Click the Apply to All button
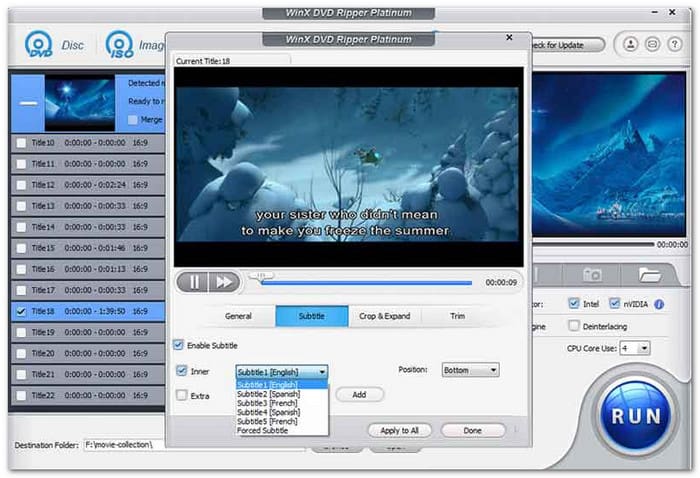 400,430
